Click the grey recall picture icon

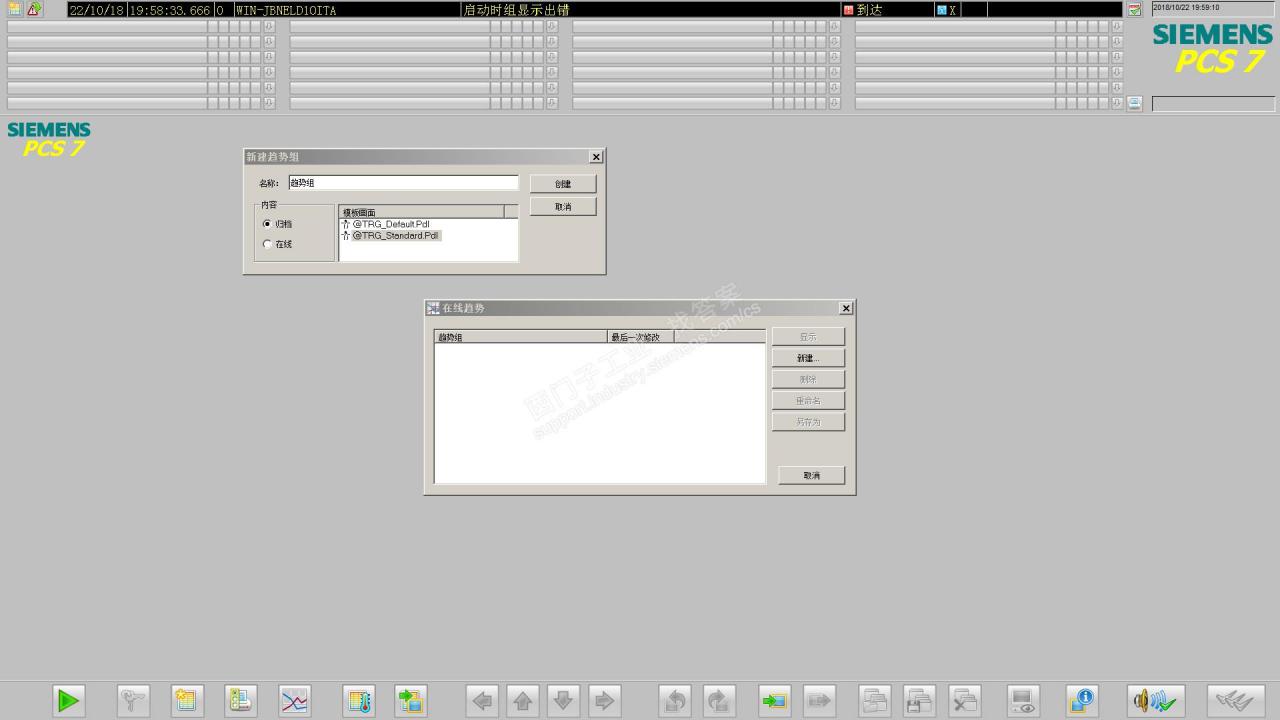[x=819, y=700]
